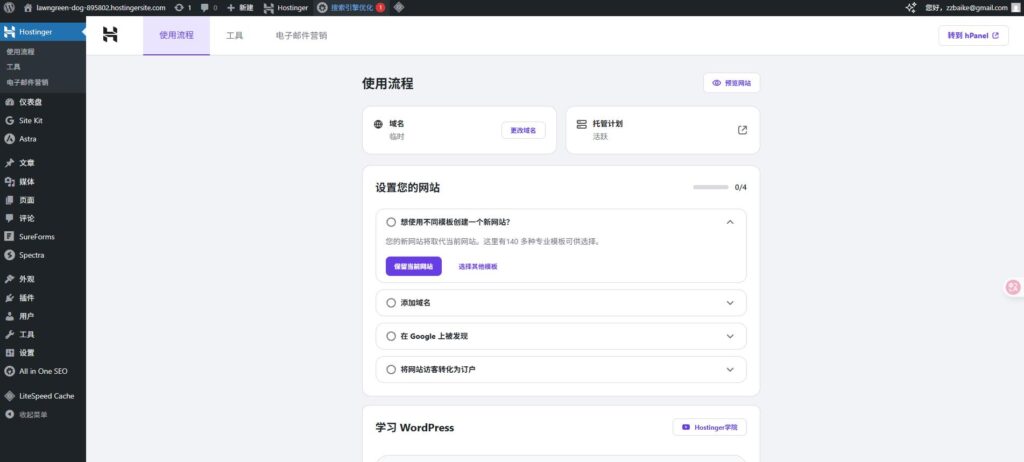The image size is (1024, 462).
Task: Click 保留当前网站 button
Action: [x=413, y=267]
